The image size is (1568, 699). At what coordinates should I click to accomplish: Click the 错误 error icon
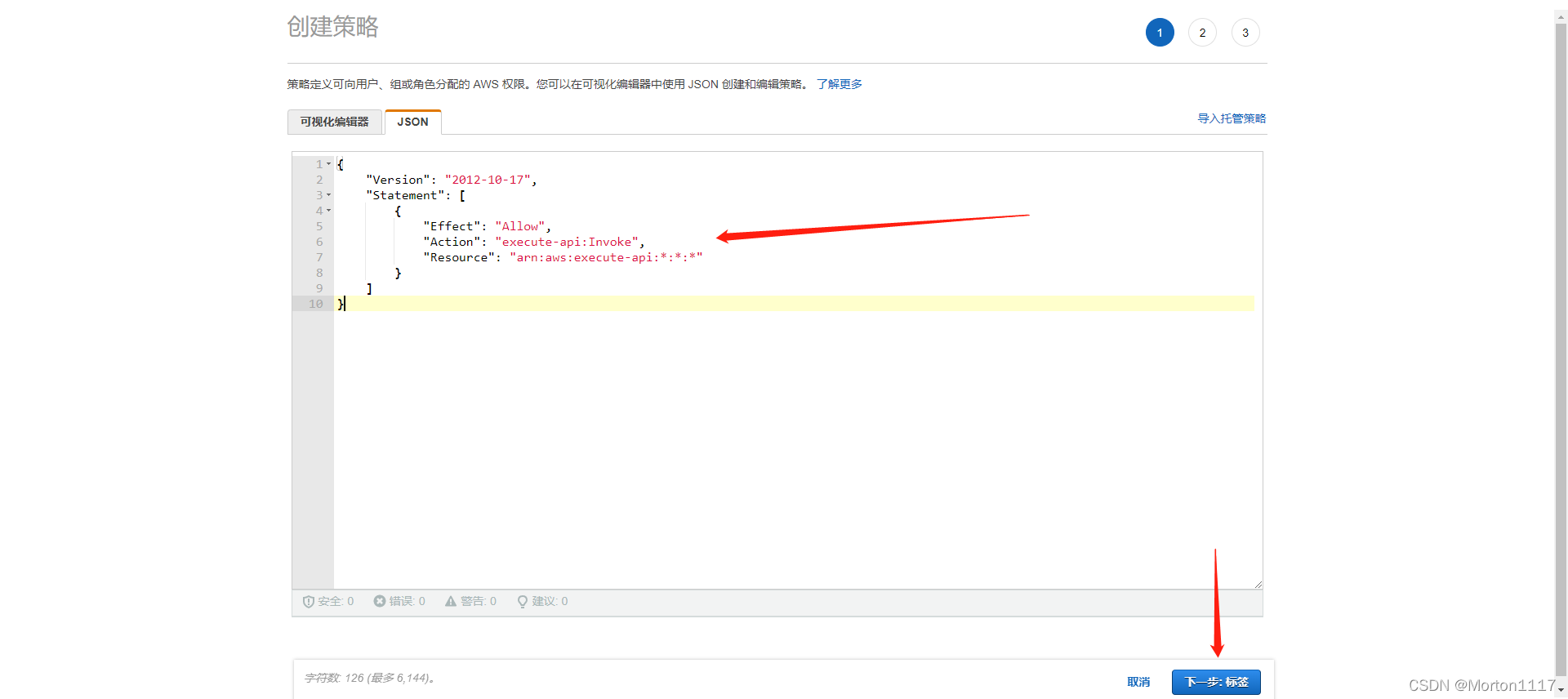380,601
